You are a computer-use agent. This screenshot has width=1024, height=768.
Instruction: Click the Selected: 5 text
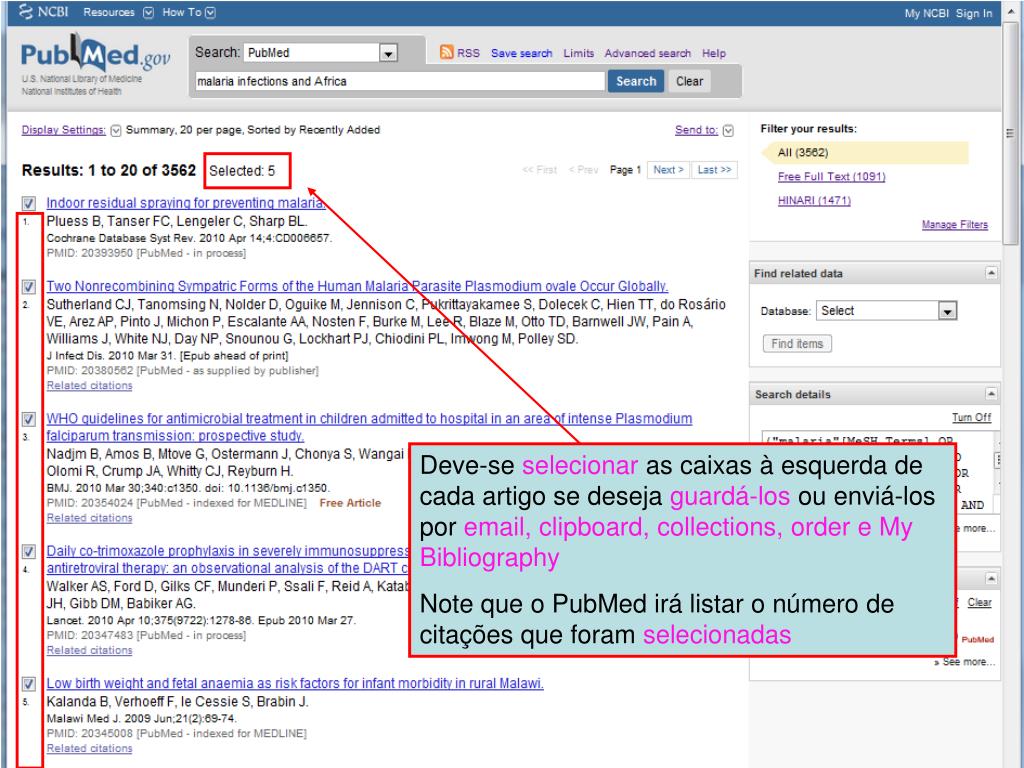pyautogui.click(x=242, y=171)
